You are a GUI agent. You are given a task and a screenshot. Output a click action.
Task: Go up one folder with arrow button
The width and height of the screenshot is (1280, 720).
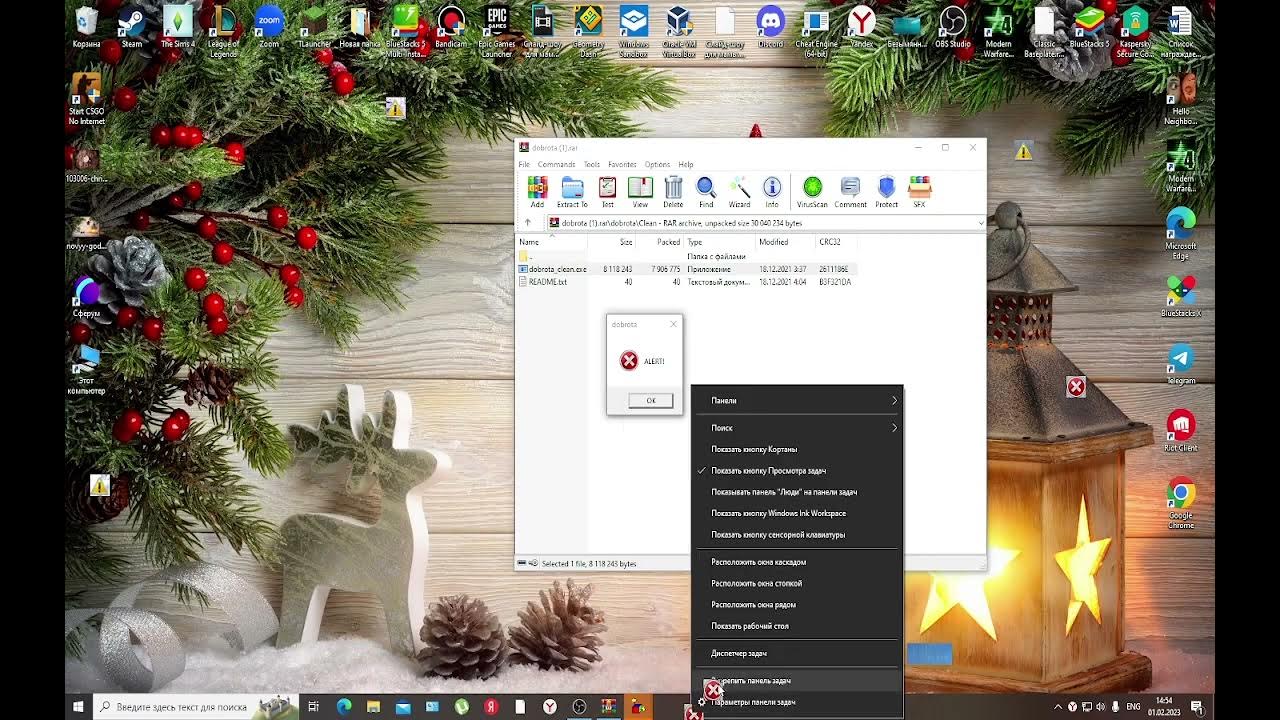coord(528,223)
